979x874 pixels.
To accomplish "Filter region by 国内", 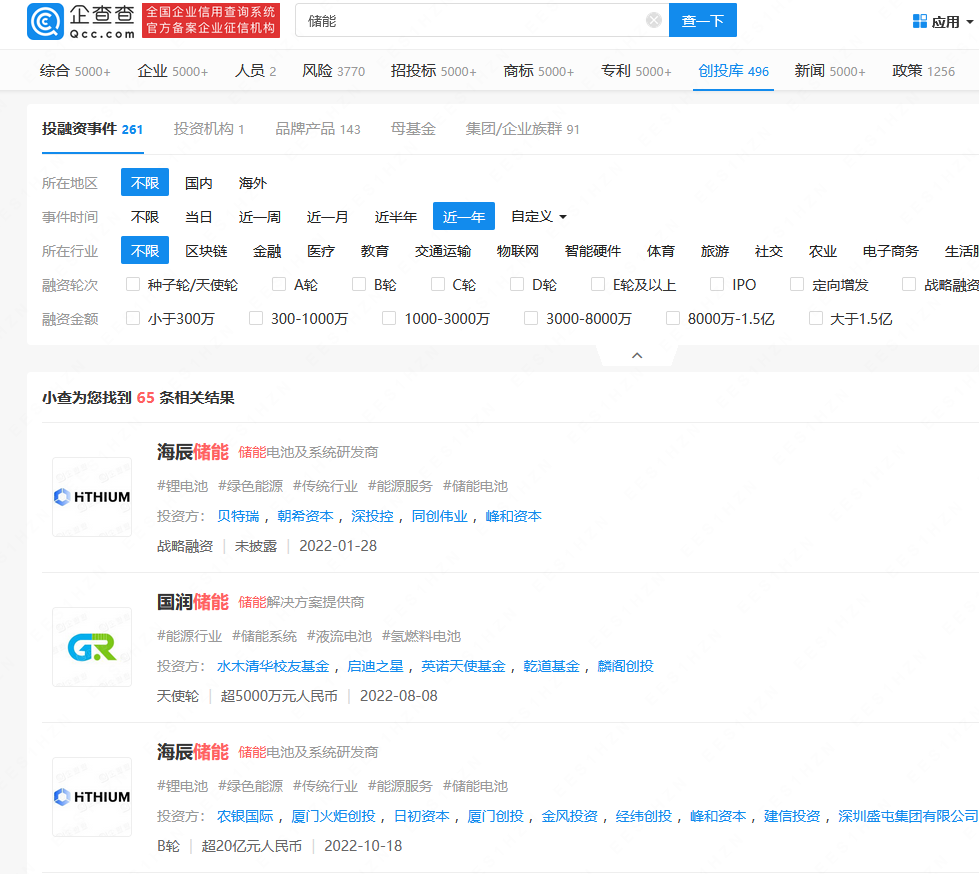I will click(199, 183).
